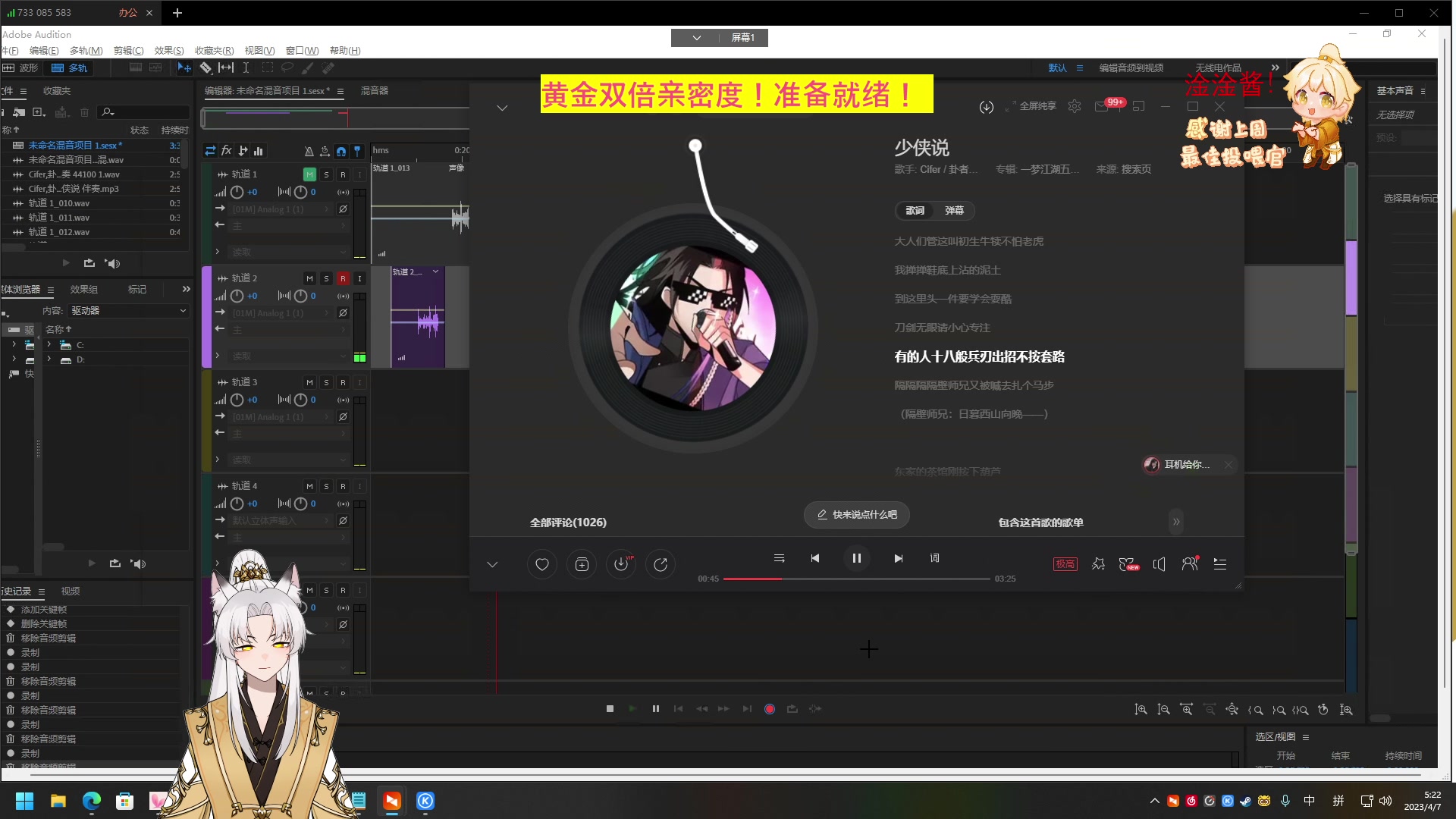Play the session in Audition transport
Image resolution: width=1456 pixels, height=819 pixels.
(632, 709)
